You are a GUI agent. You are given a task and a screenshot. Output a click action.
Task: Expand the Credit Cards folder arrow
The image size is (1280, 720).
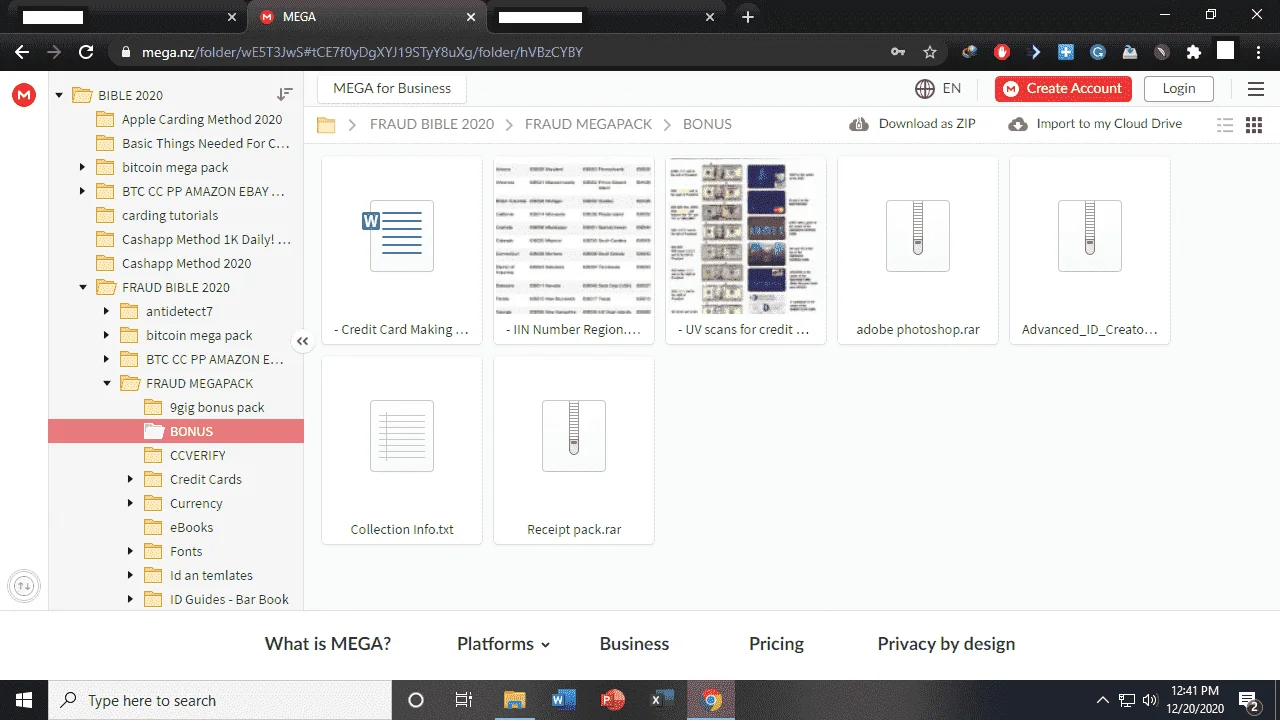[131, 480]
